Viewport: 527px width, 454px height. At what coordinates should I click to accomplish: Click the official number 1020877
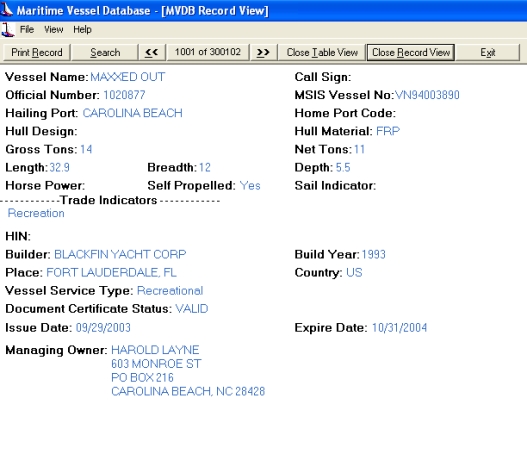tap(124, 95)
